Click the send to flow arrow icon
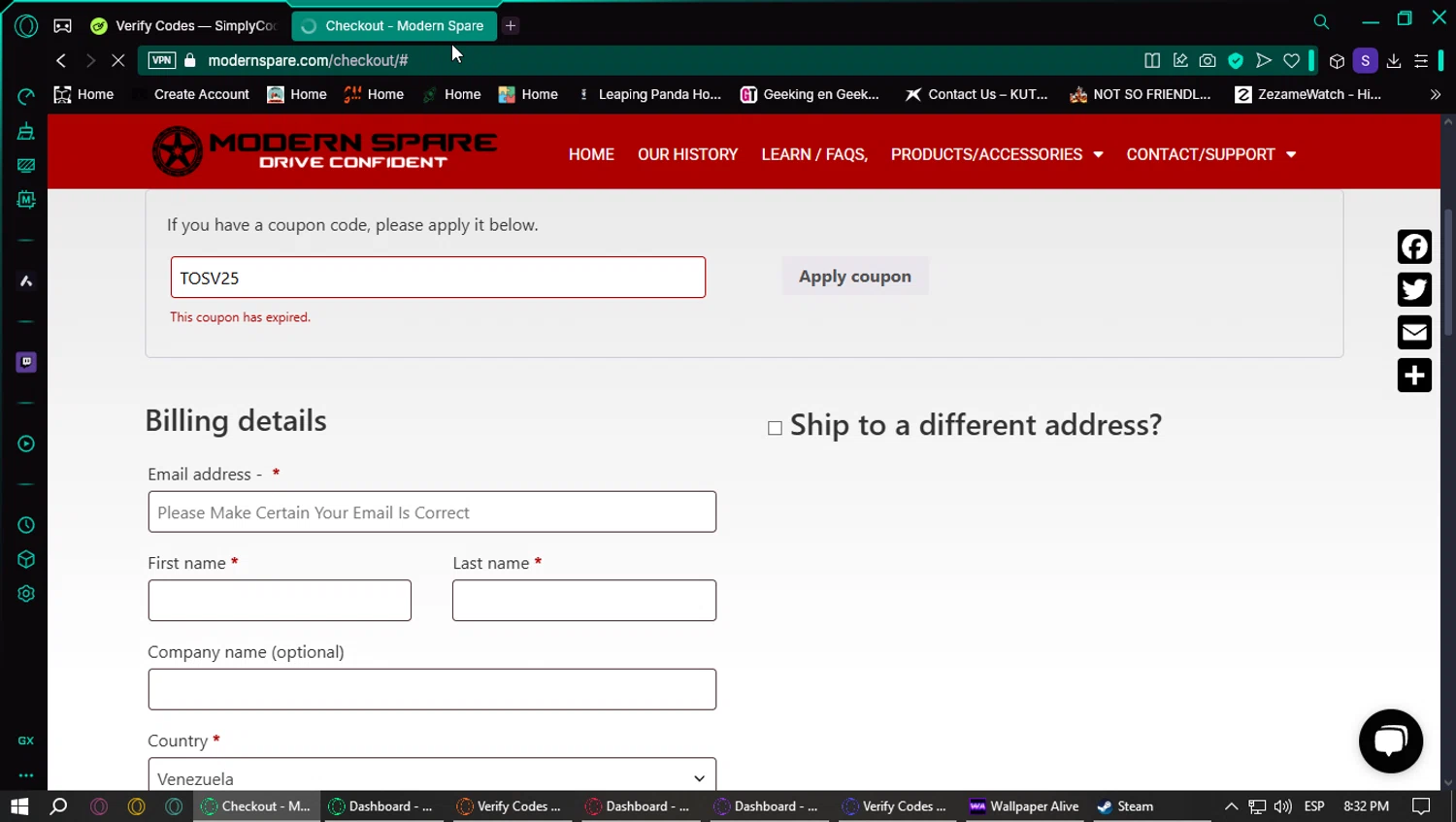 (x=1264, y=60)
